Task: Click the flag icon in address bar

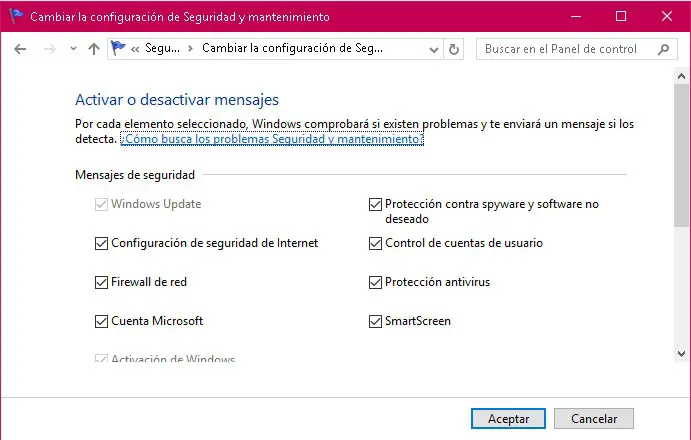Action: 119,48
